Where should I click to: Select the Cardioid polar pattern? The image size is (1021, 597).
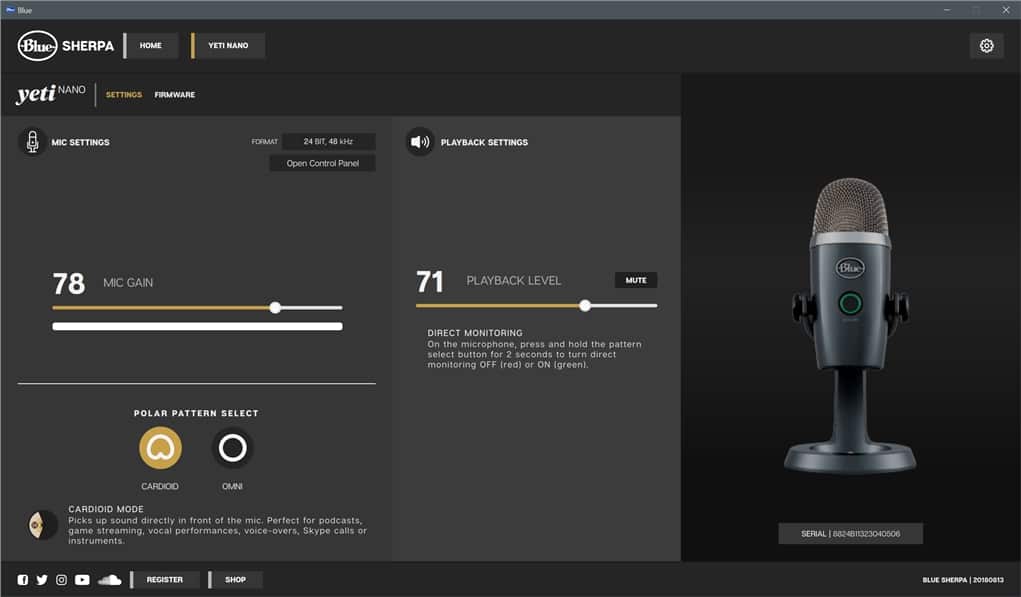160,448
